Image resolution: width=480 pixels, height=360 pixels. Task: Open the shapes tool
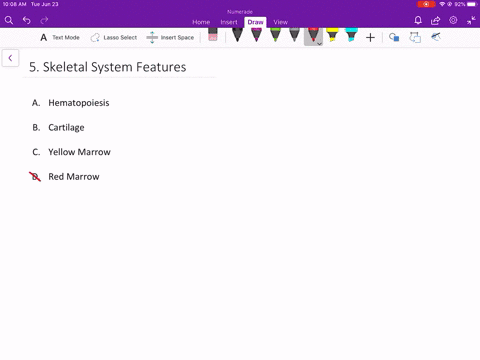394,37
